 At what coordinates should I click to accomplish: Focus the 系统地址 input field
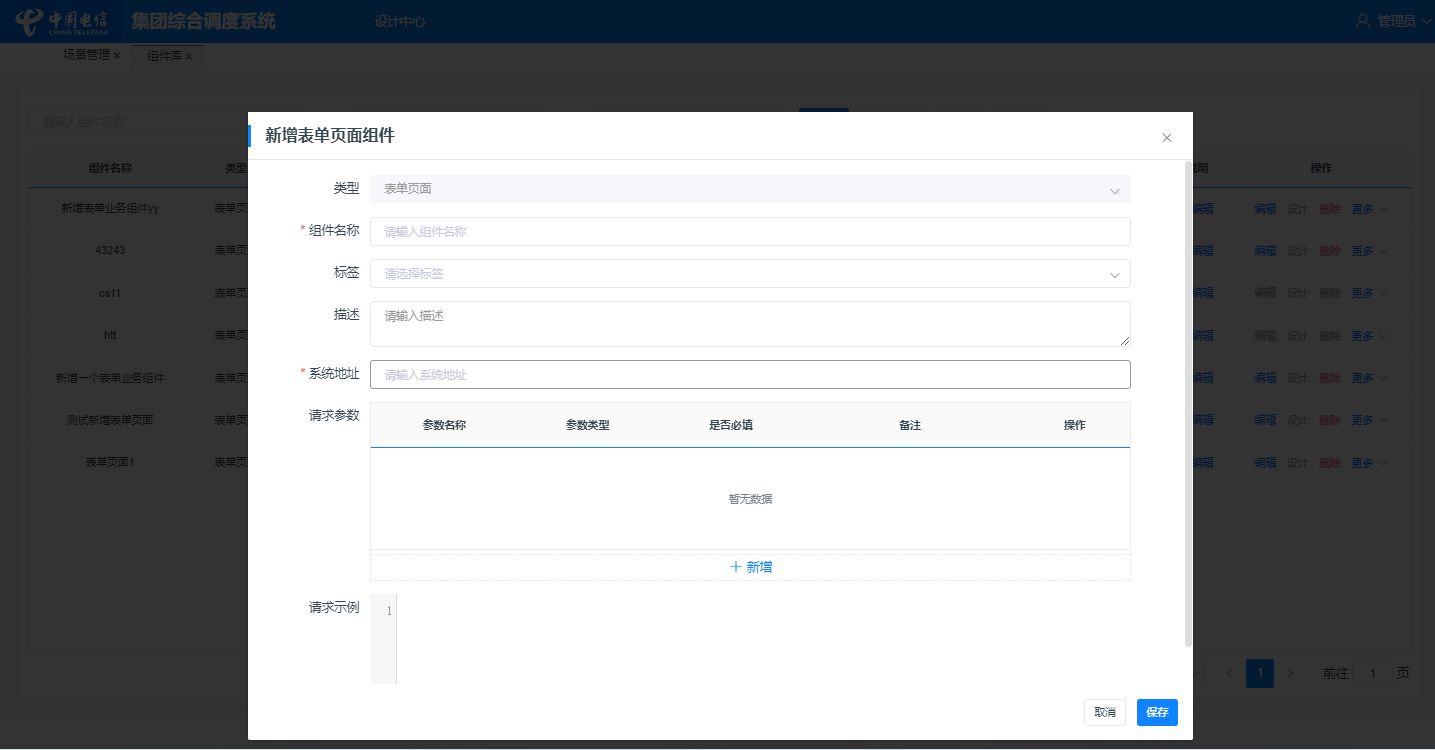(750, 375)
